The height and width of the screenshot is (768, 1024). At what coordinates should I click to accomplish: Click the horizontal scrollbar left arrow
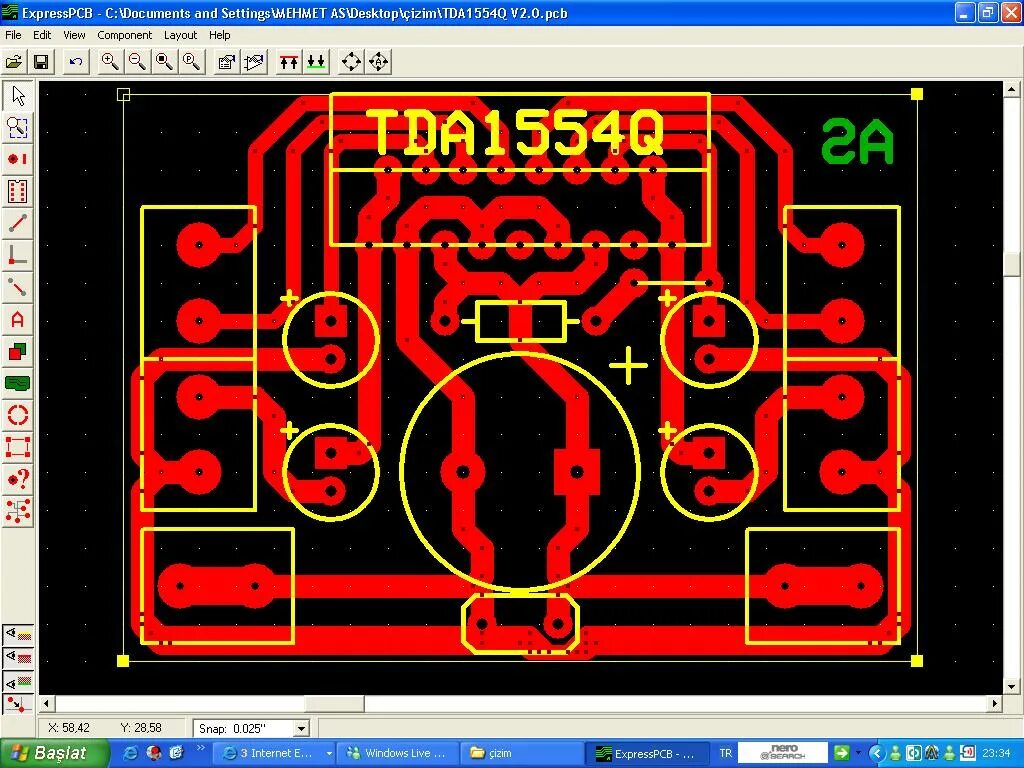point(46,703)
